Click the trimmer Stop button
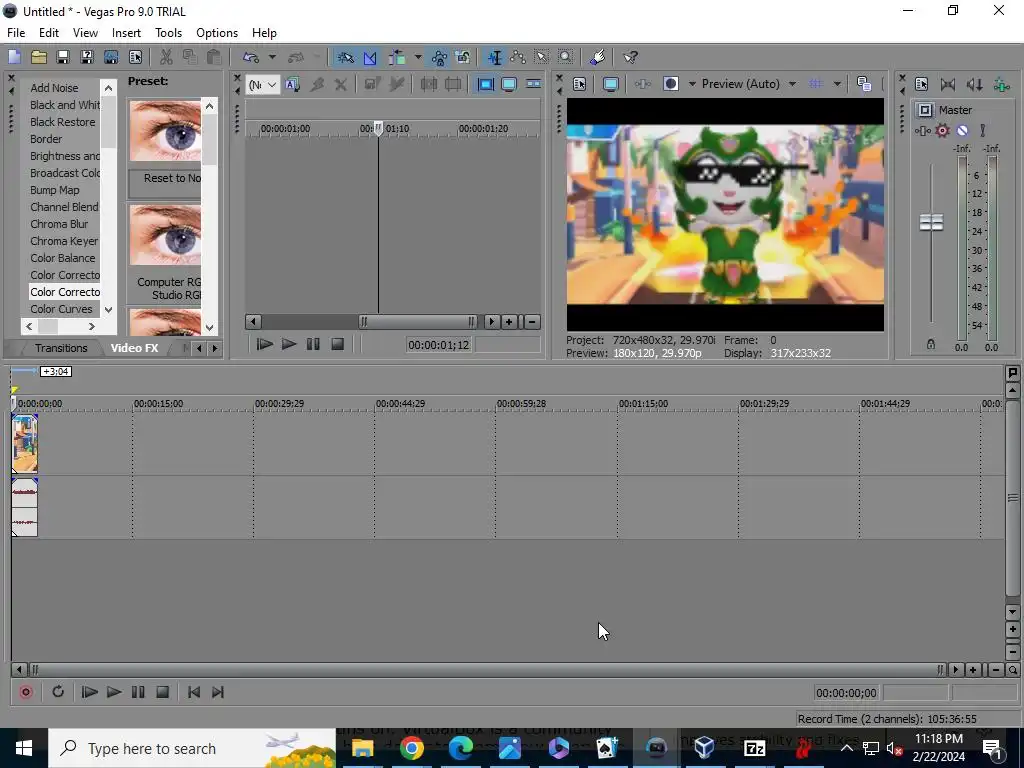This screenshot has height=768, width=1024. 337,344
